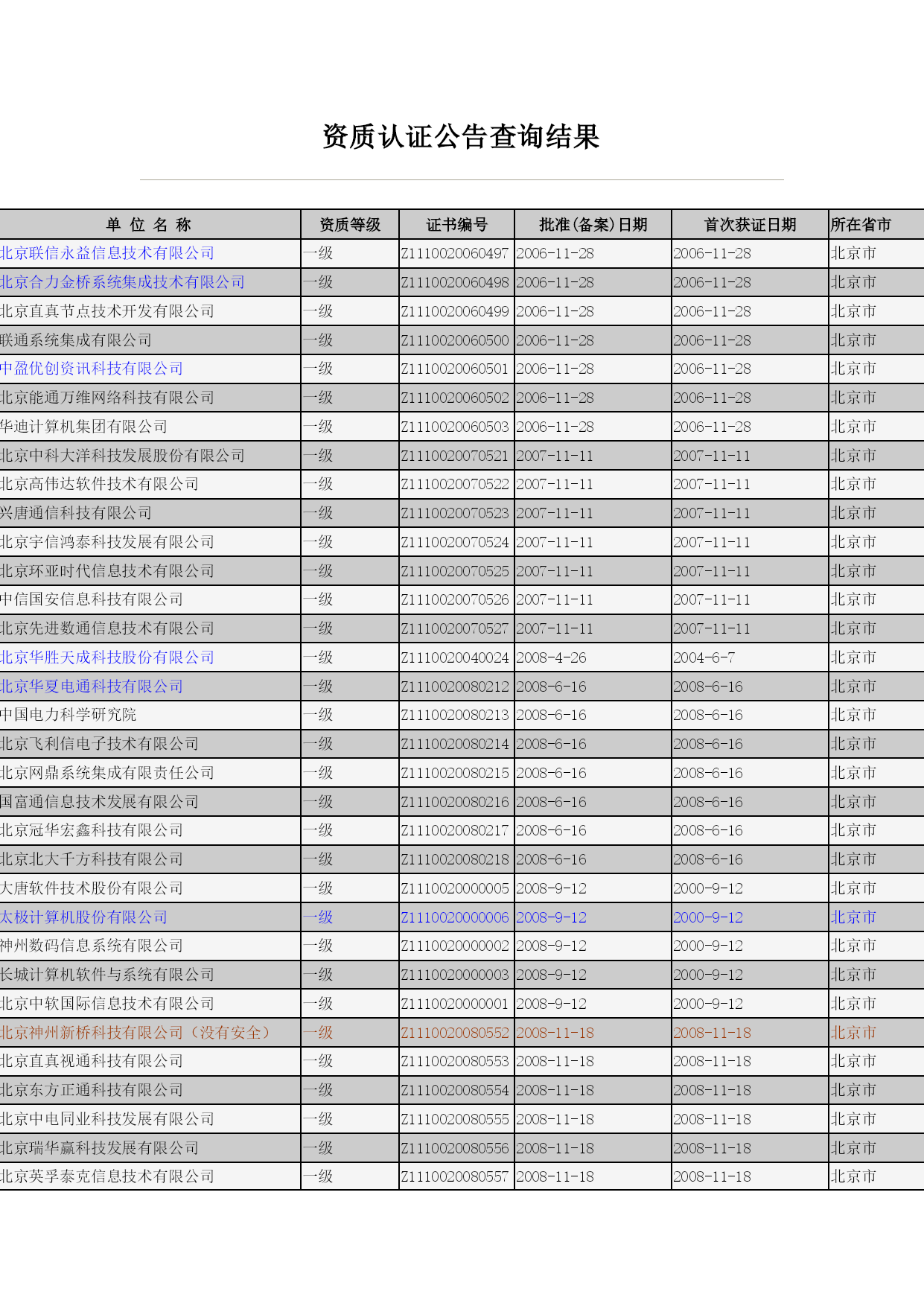
Task: Click certificate number Z1110020000006
Action: pyautogui.click(x=455, y=917)
